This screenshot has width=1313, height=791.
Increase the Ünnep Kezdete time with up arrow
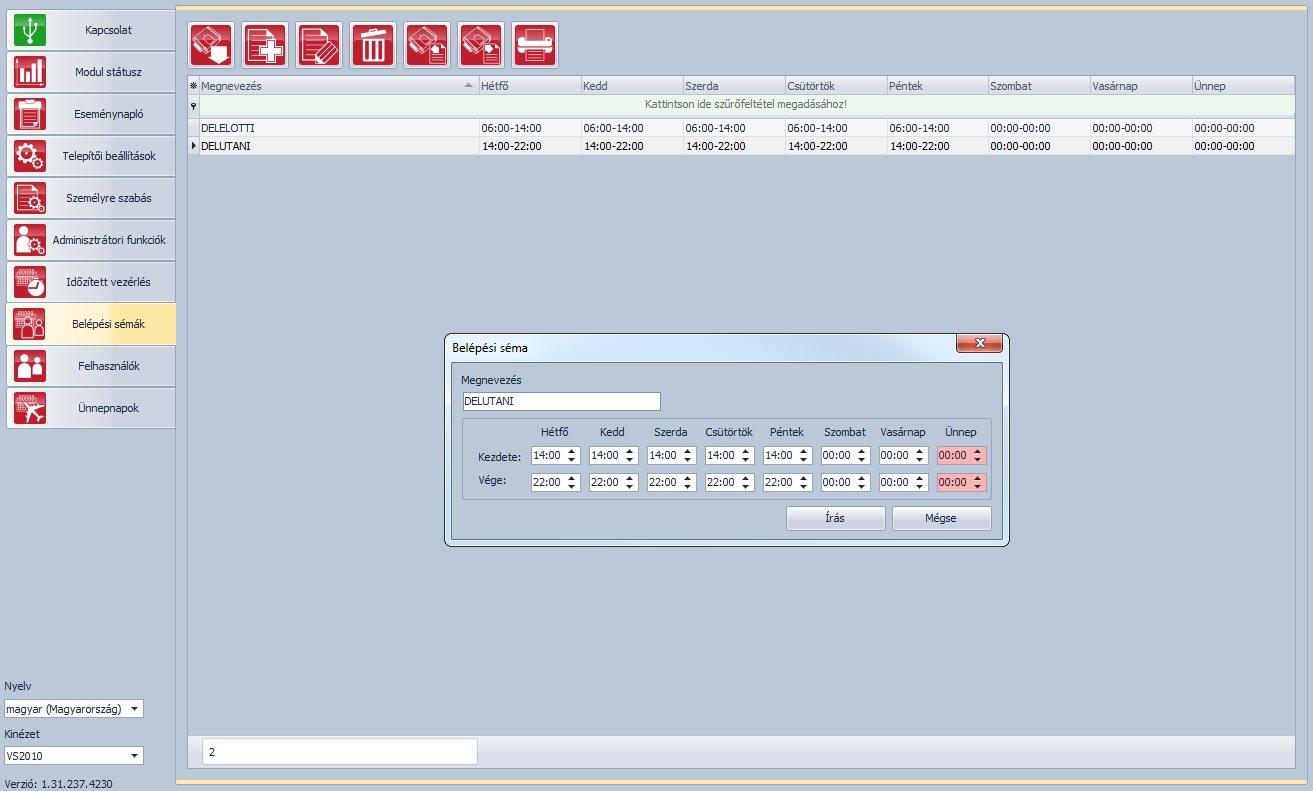(x=977, y=451)
